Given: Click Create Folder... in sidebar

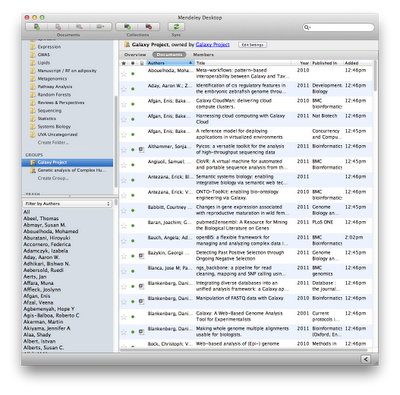Looking at the screenshot, I should point(53,143).
